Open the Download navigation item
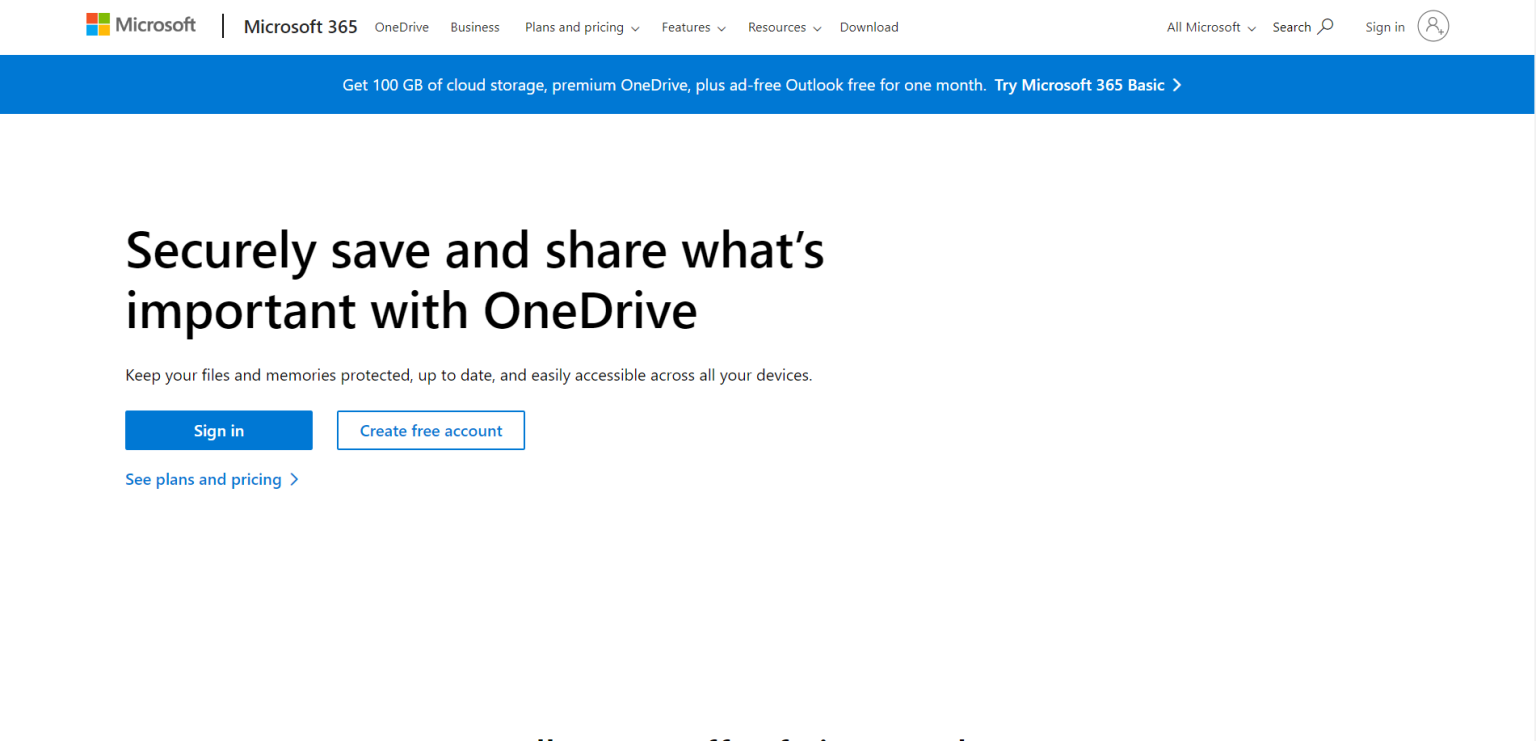Image resolution: width=1536 pixels, height=741 pixels. (868, 27)
